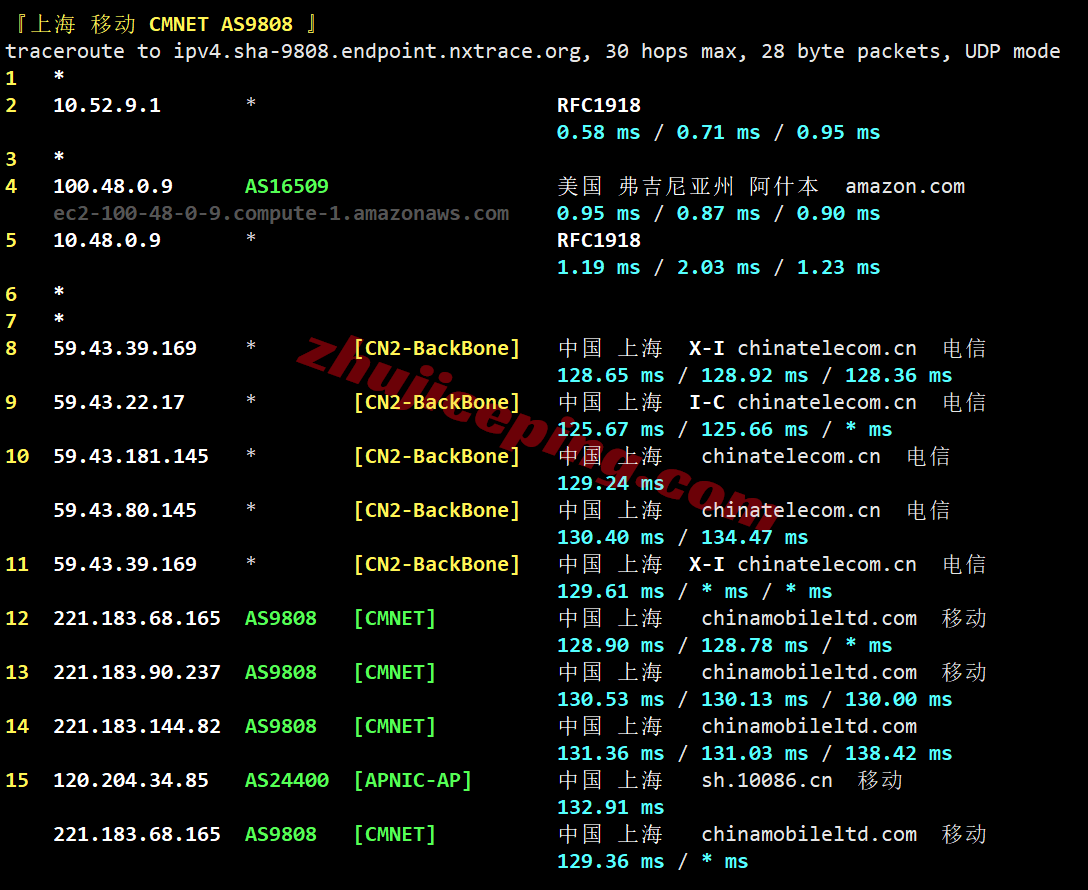Click IP 59.43.39.169 at hop 11
The height and width of the screenshot is (890, 1088).
coord(125,565)
